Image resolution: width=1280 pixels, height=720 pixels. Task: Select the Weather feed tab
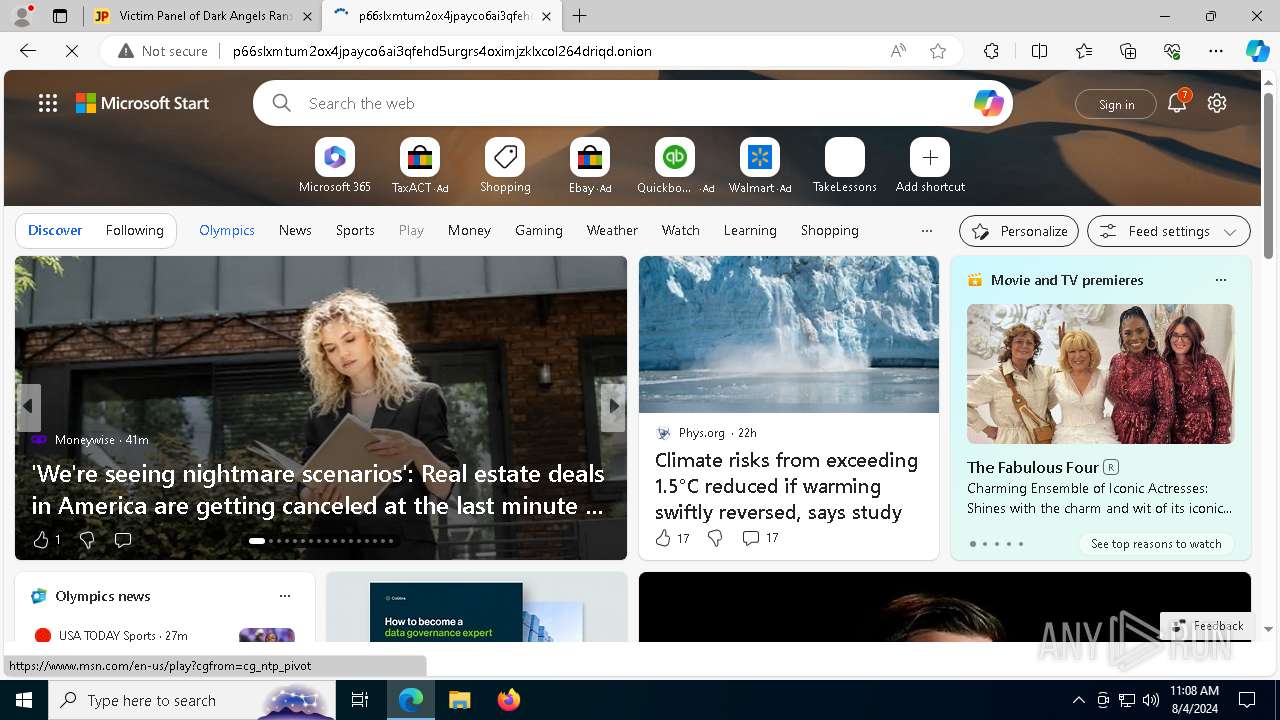click(x=612, y=230)
